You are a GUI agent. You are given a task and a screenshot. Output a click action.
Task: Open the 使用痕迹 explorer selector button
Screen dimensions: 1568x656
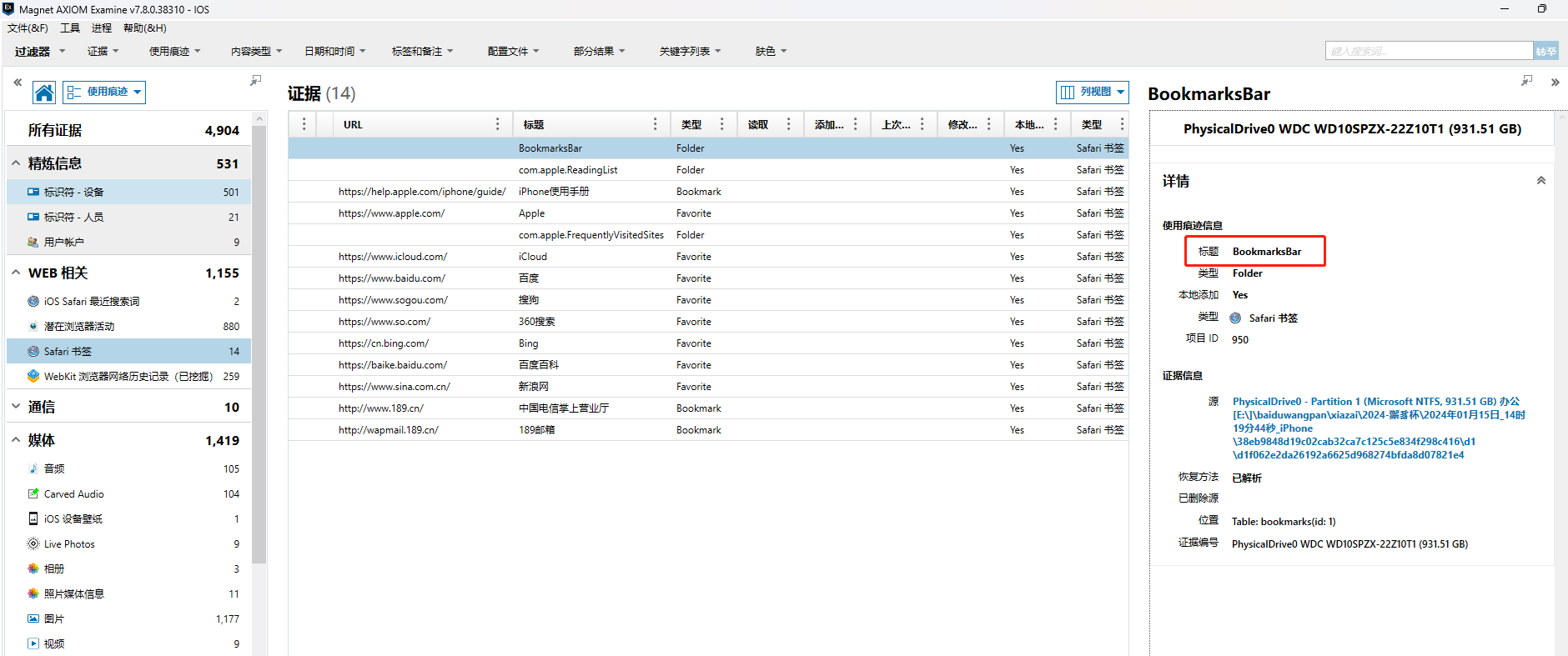pos(104,92)
